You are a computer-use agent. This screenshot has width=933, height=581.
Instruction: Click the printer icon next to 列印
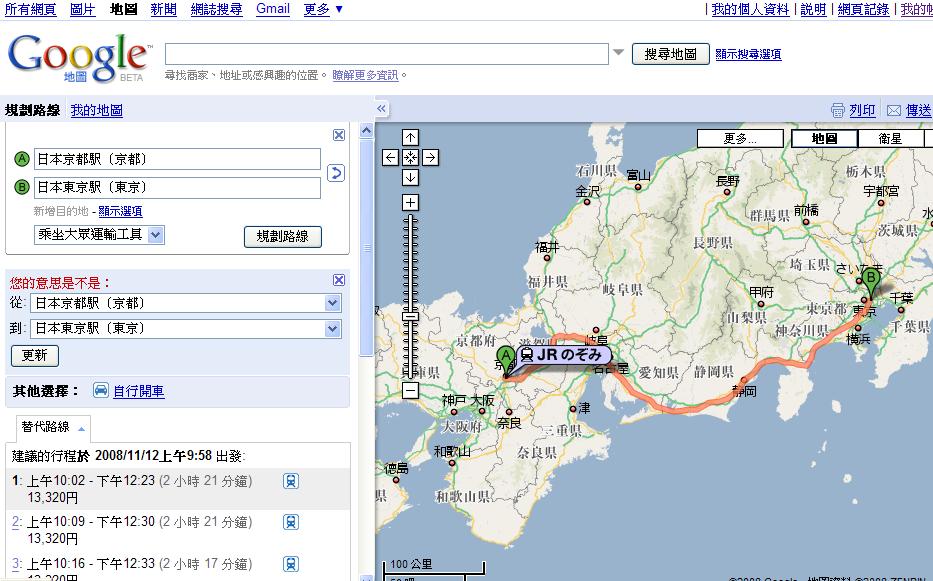(838, 110)
